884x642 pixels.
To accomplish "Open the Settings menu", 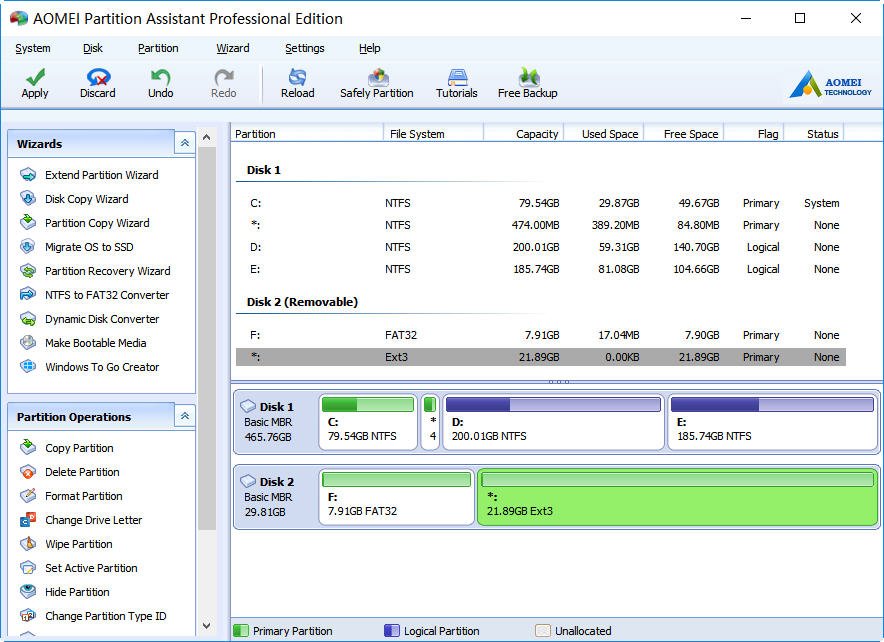I will [304, 48].
